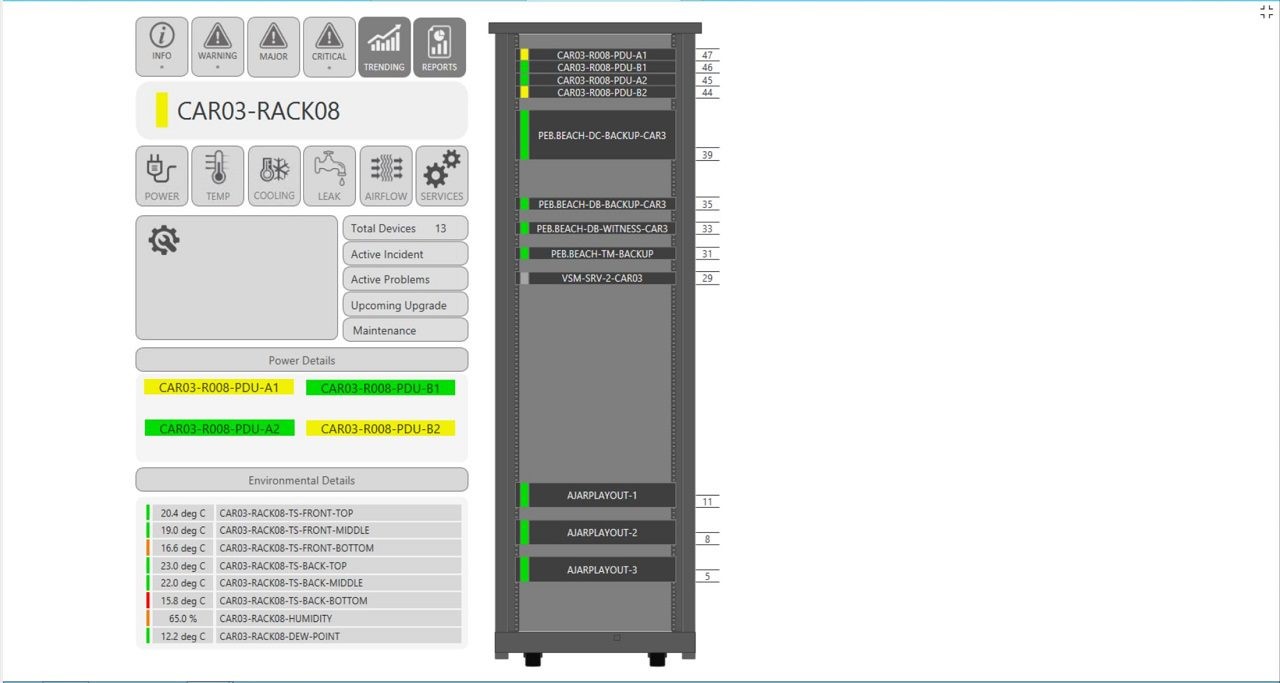Open the CRITICAL alerts icon
The width and height of the screenshot is (1280, 683).
pyautogui.click(x=329, y=47)
